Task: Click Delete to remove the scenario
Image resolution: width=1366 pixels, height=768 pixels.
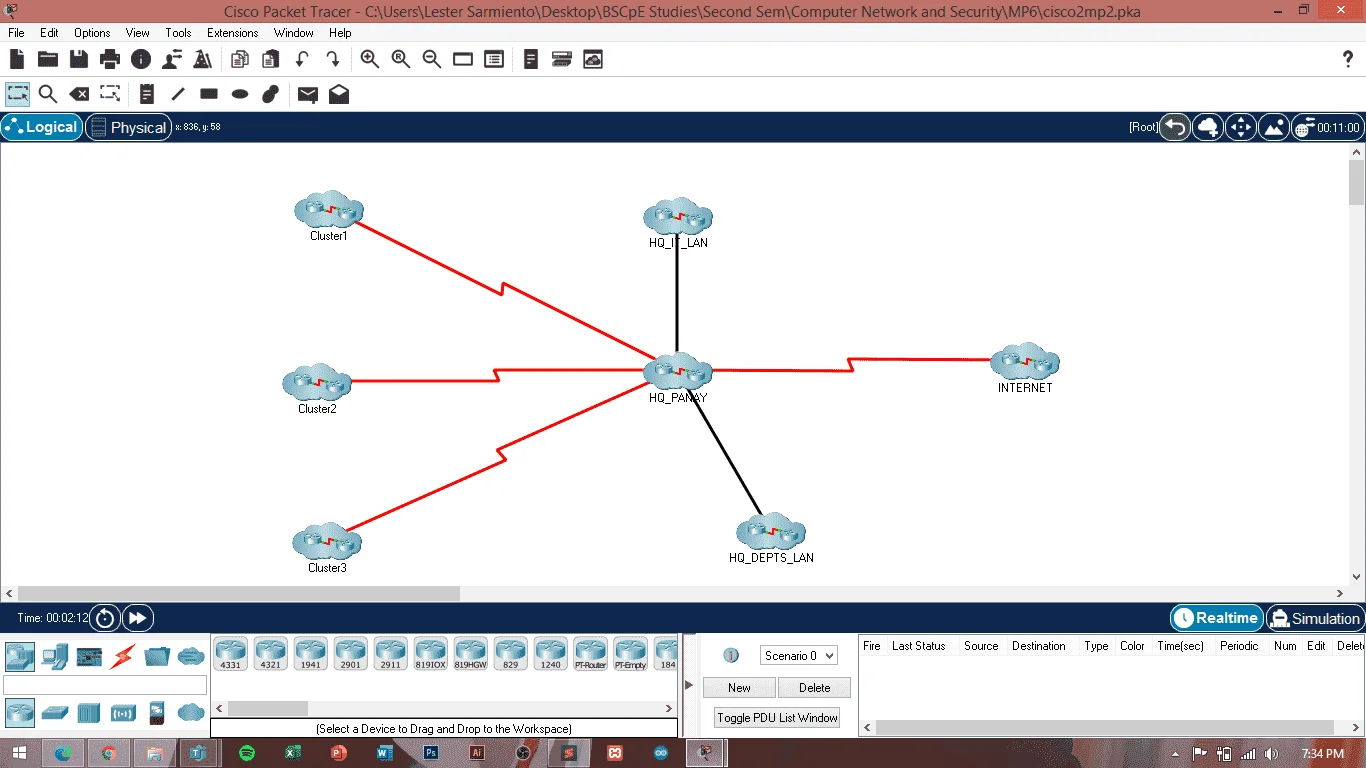Action: [814, 687]
